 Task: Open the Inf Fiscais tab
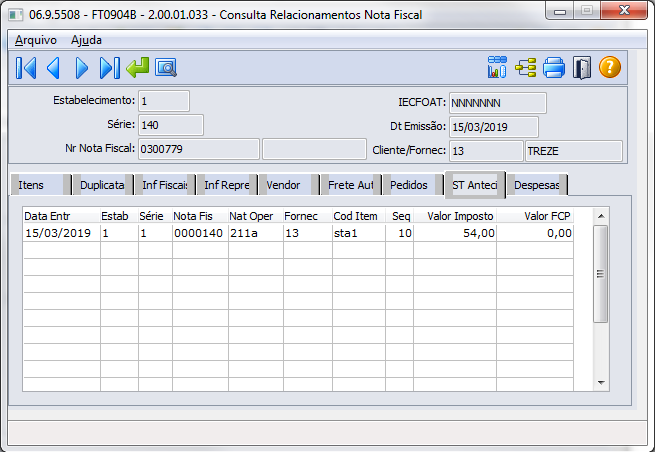pyautogui.click(x=165, y=185)
